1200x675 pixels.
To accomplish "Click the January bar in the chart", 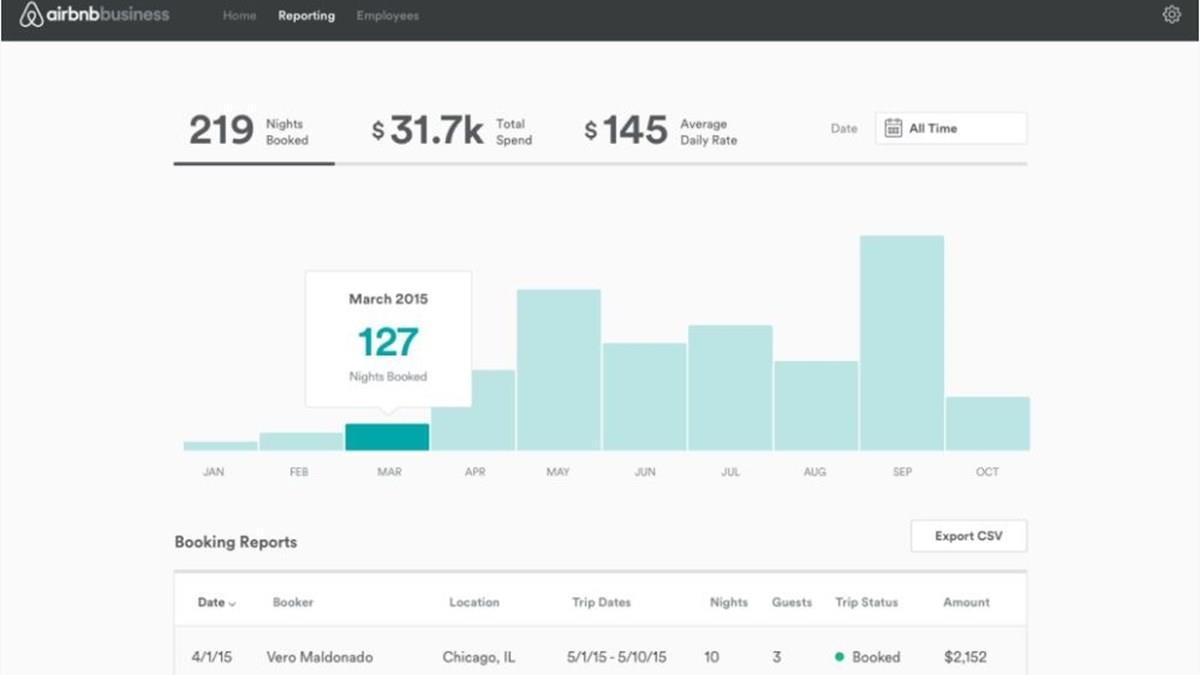I will coord(220,446).
